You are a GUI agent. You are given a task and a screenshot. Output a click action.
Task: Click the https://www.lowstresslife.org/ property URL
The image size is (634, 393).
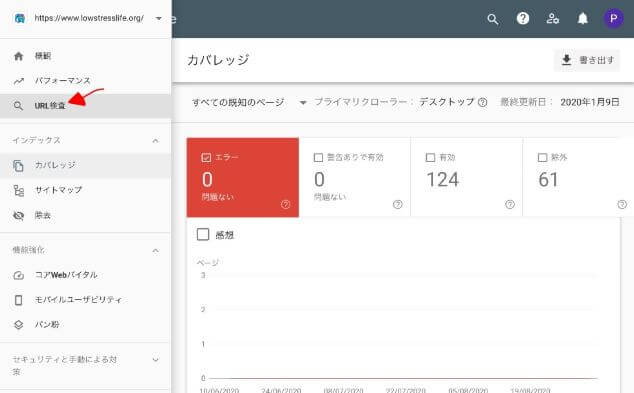pyautogui.click(x=89, y=18)
